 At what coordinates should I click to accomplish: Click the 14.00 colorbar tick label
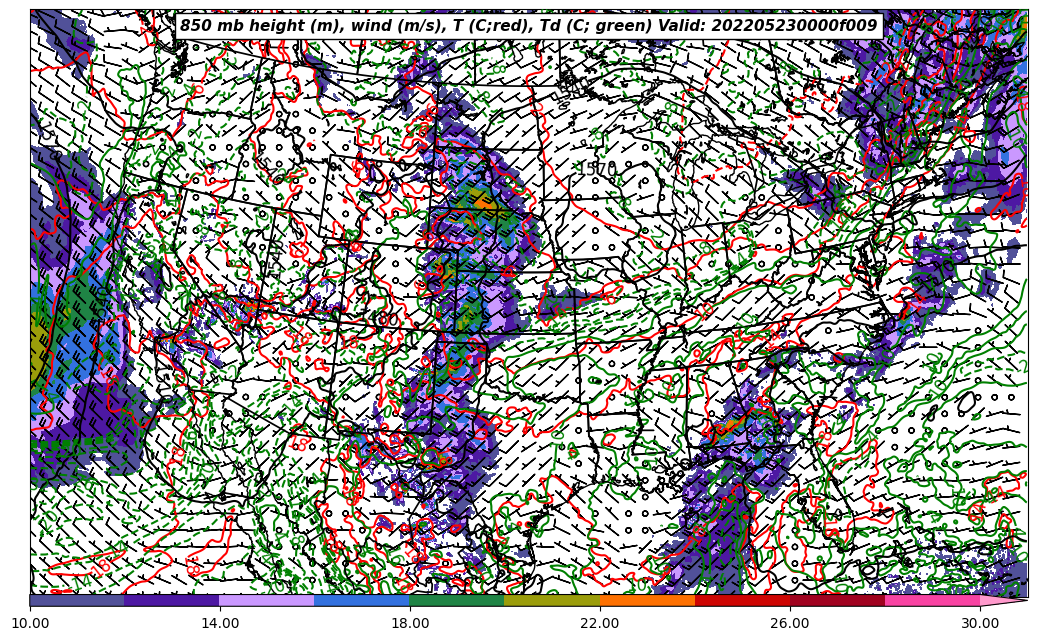(x=220, y=623)
